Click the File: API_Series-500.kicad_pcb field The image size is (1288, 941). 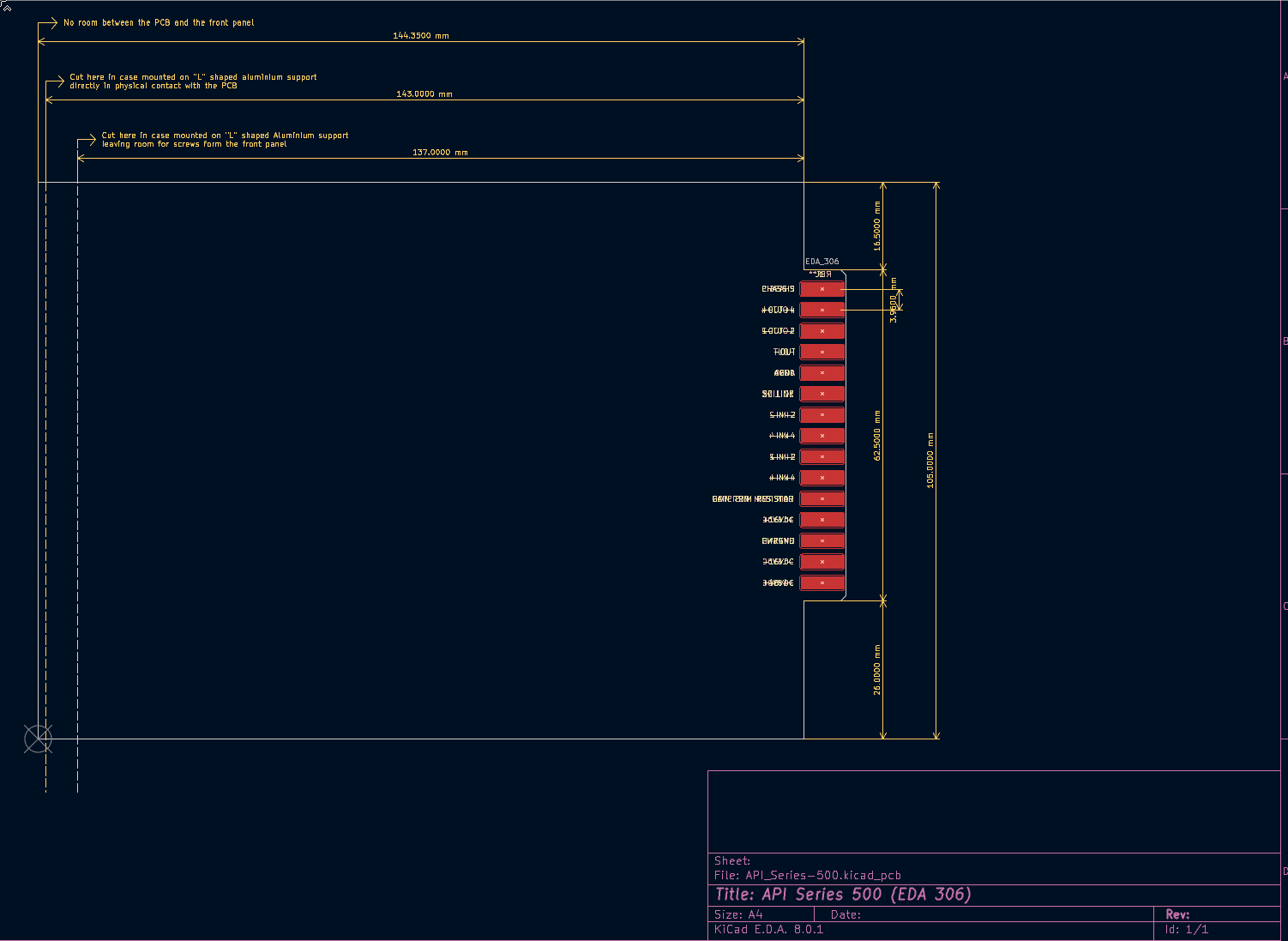click(807, 876)
